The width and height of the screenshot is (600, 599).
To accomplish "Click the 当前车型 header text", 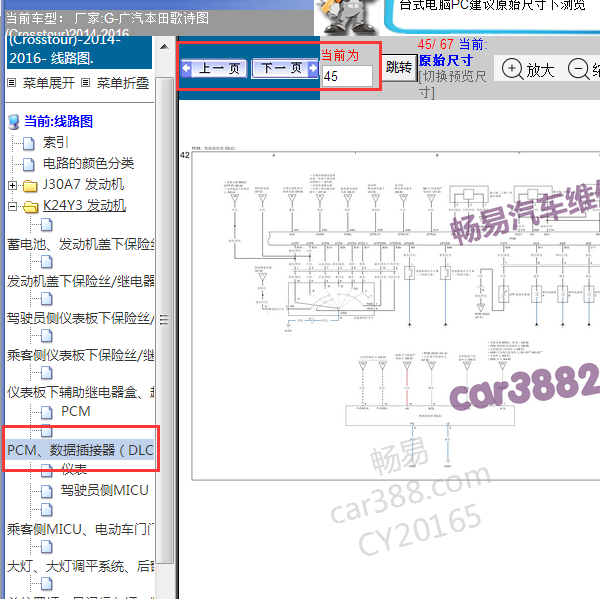I will tap(108, 18).
